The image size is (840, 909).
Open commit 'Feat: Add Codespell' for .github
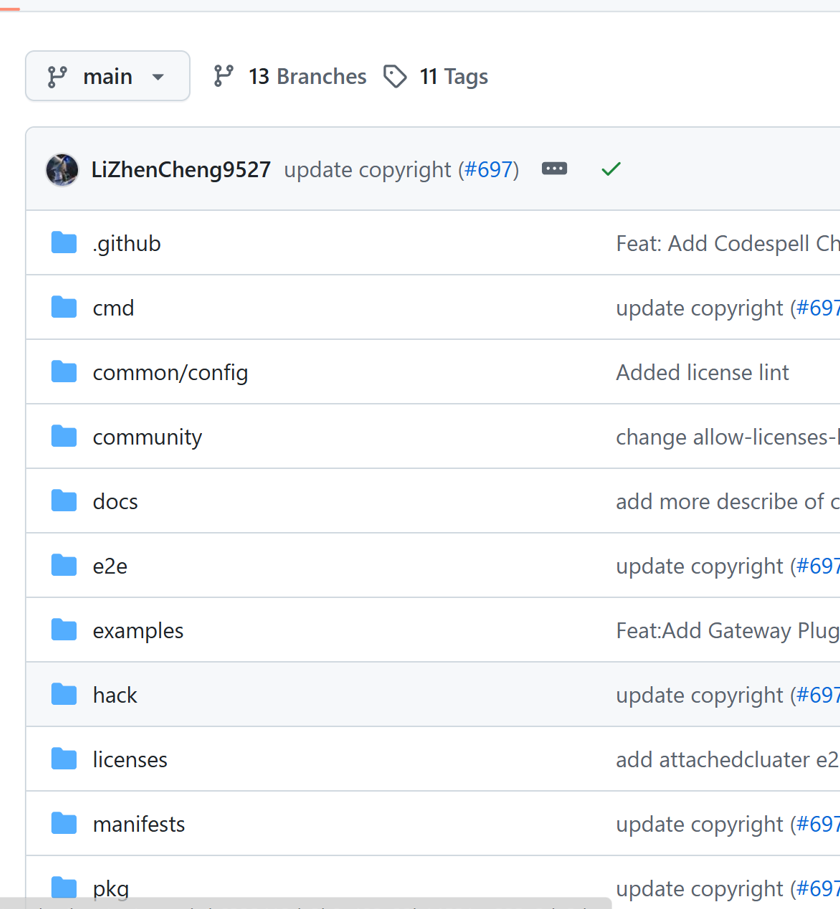[x=728, y=243]
